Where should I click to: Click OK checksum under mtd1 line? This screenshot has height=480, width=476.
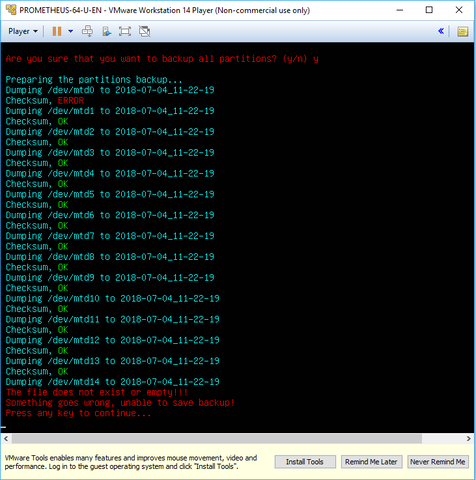tap(63, 121)
